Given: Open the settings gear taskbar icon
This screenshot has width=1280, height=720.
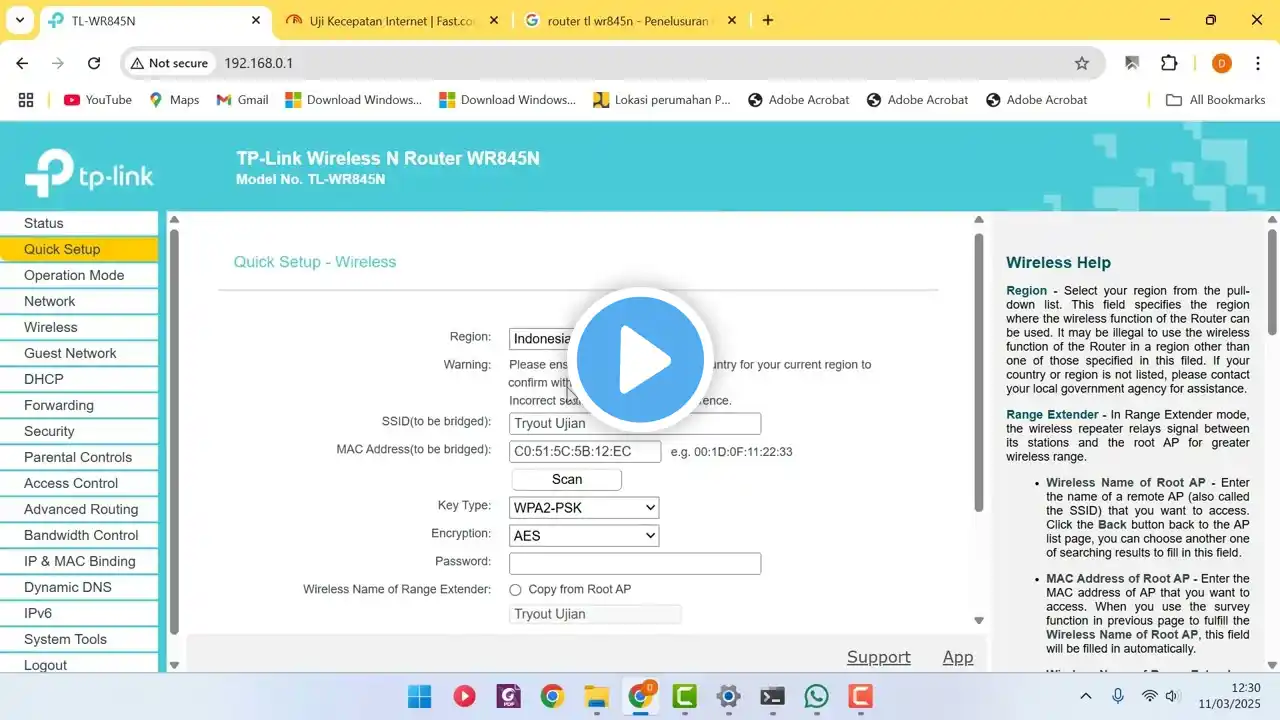Looking at the screenshot, I should coord(728,696).
